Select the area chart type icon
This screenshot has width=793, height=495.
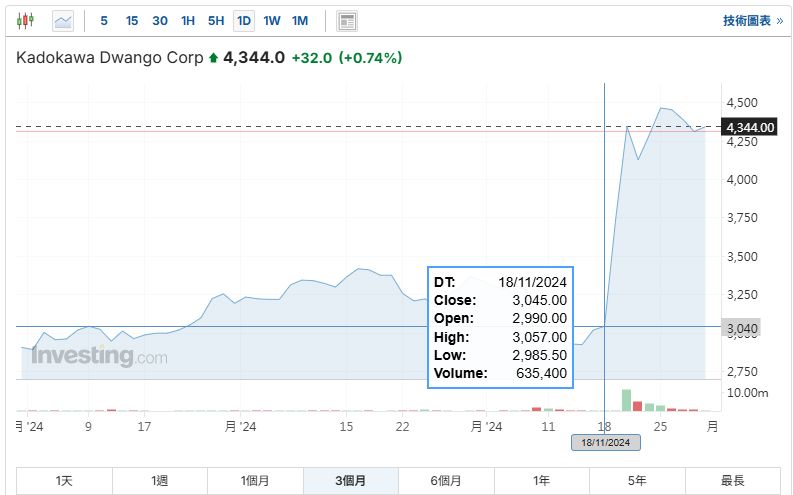pos(63,20)
